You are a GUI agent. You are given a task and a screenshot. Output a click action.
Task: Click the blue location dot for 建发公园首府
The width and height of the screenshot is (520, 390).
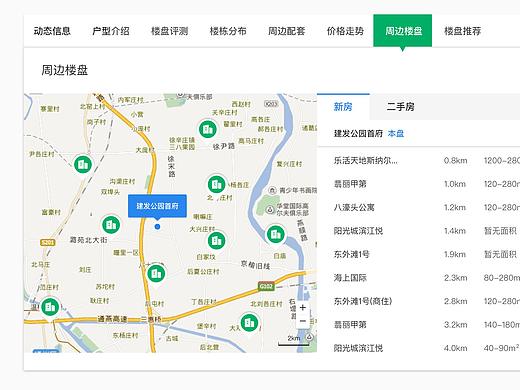(x=157, y=227)
